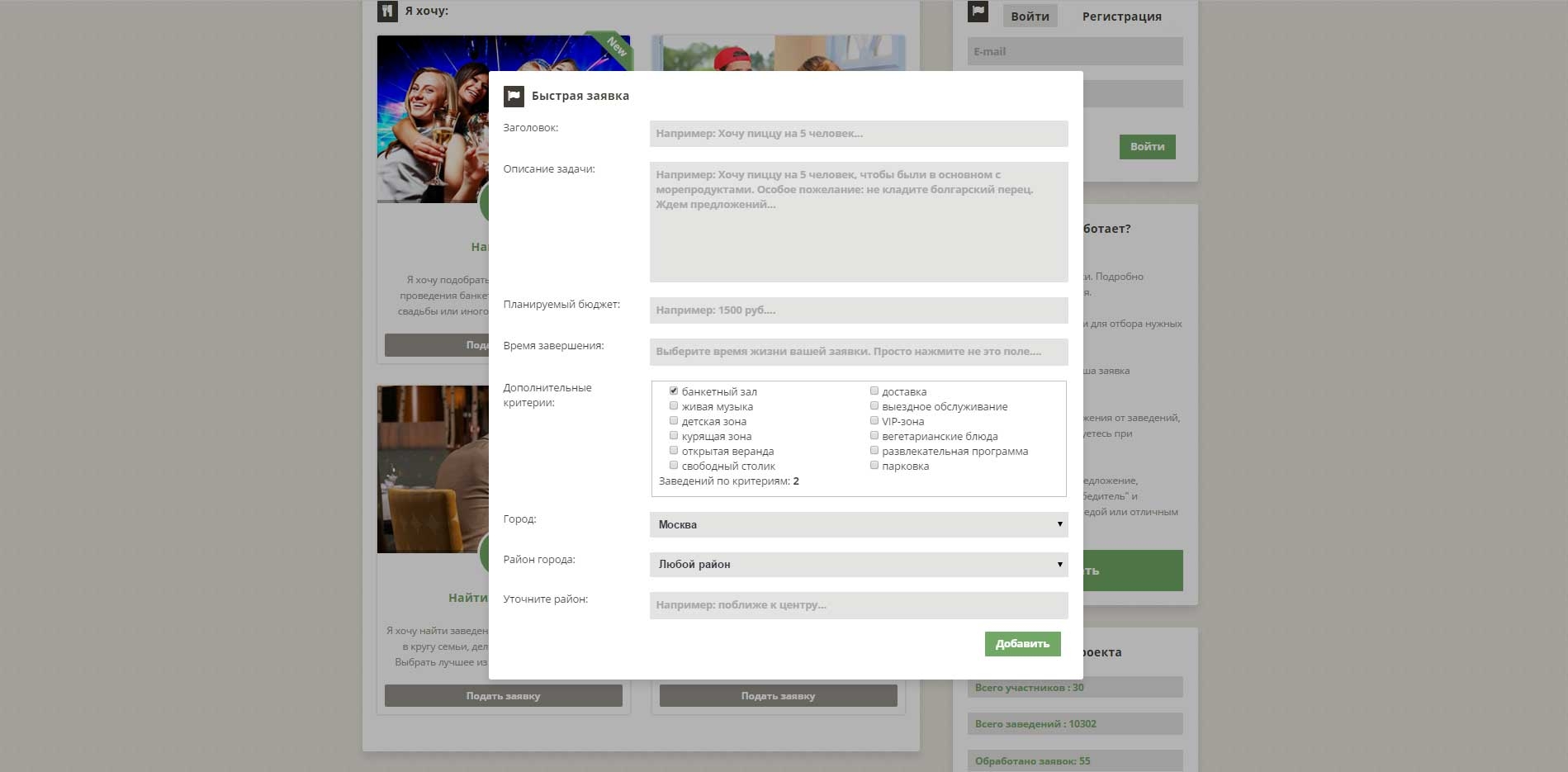
Task: Click the restaurant photo thumbnail with the yellow chair
Action: point(433,469)
